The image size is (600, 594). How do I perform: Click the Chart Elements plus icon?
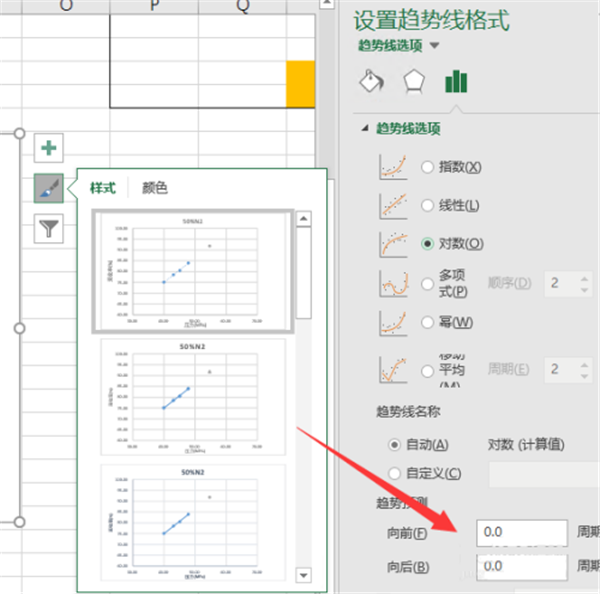click(48, 149)
